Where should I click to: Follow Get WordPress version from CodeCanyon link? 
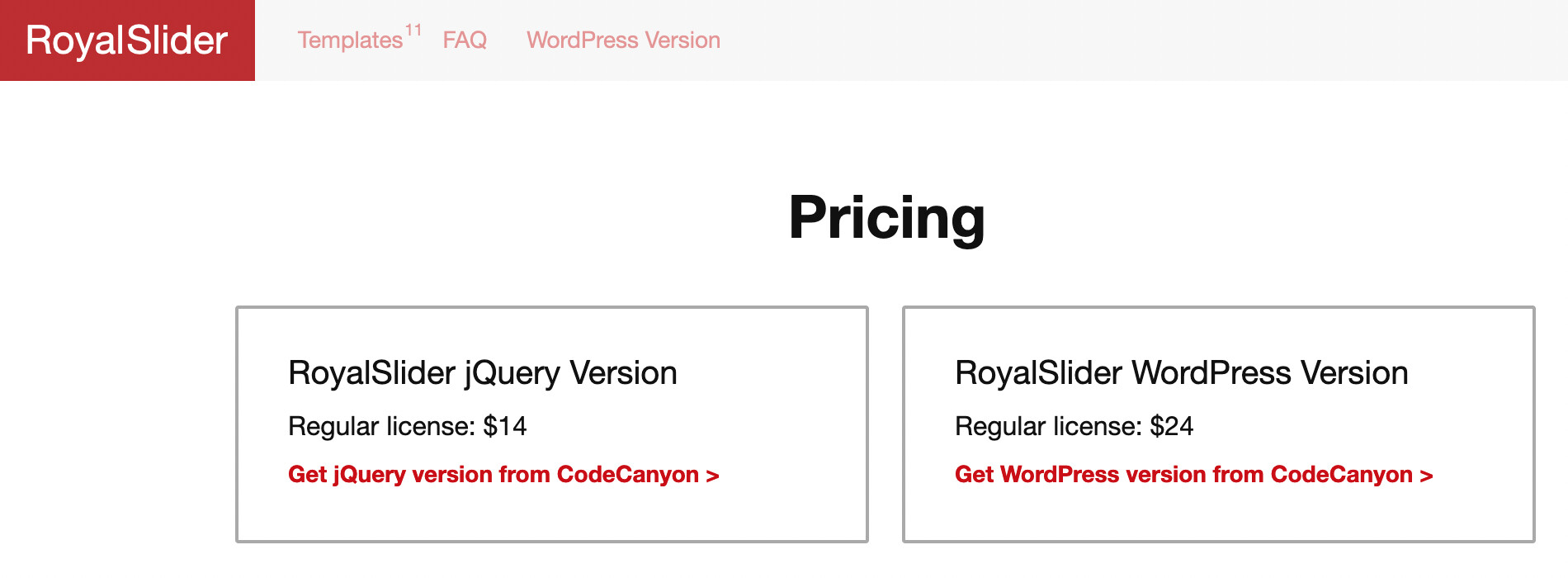(1193, 475)
